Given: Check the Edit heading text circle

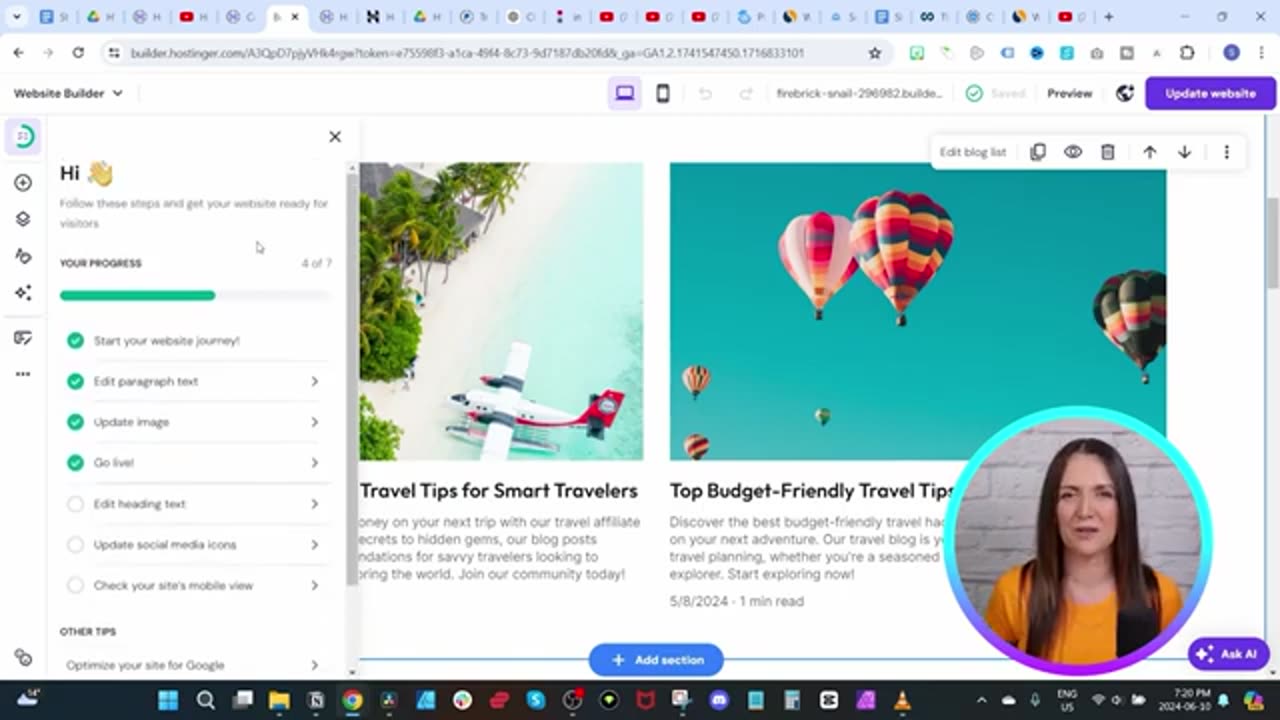Looking at the screenshot, I should point(75,504).
